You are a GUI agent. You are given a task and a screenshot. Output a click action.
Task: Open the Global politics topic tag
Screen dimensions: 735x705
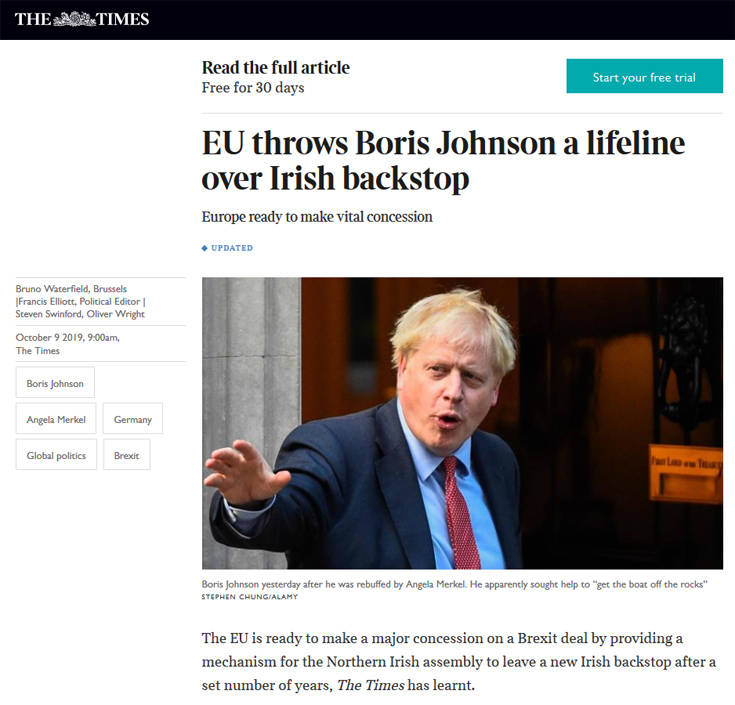click(56, 455)
